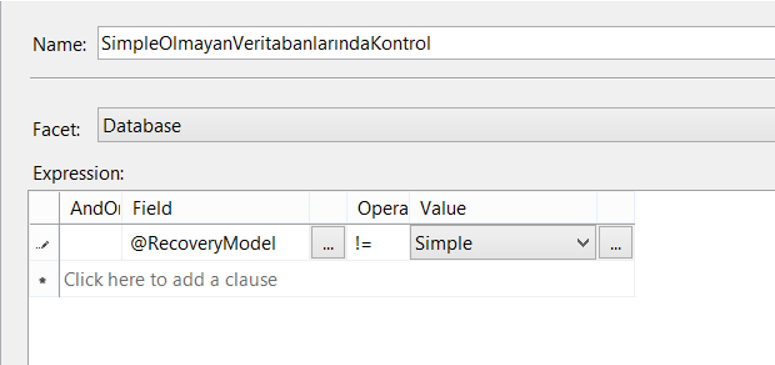Select the @RecoveryModel field cell
Viewport: 775px width, 365px height.
216,243
